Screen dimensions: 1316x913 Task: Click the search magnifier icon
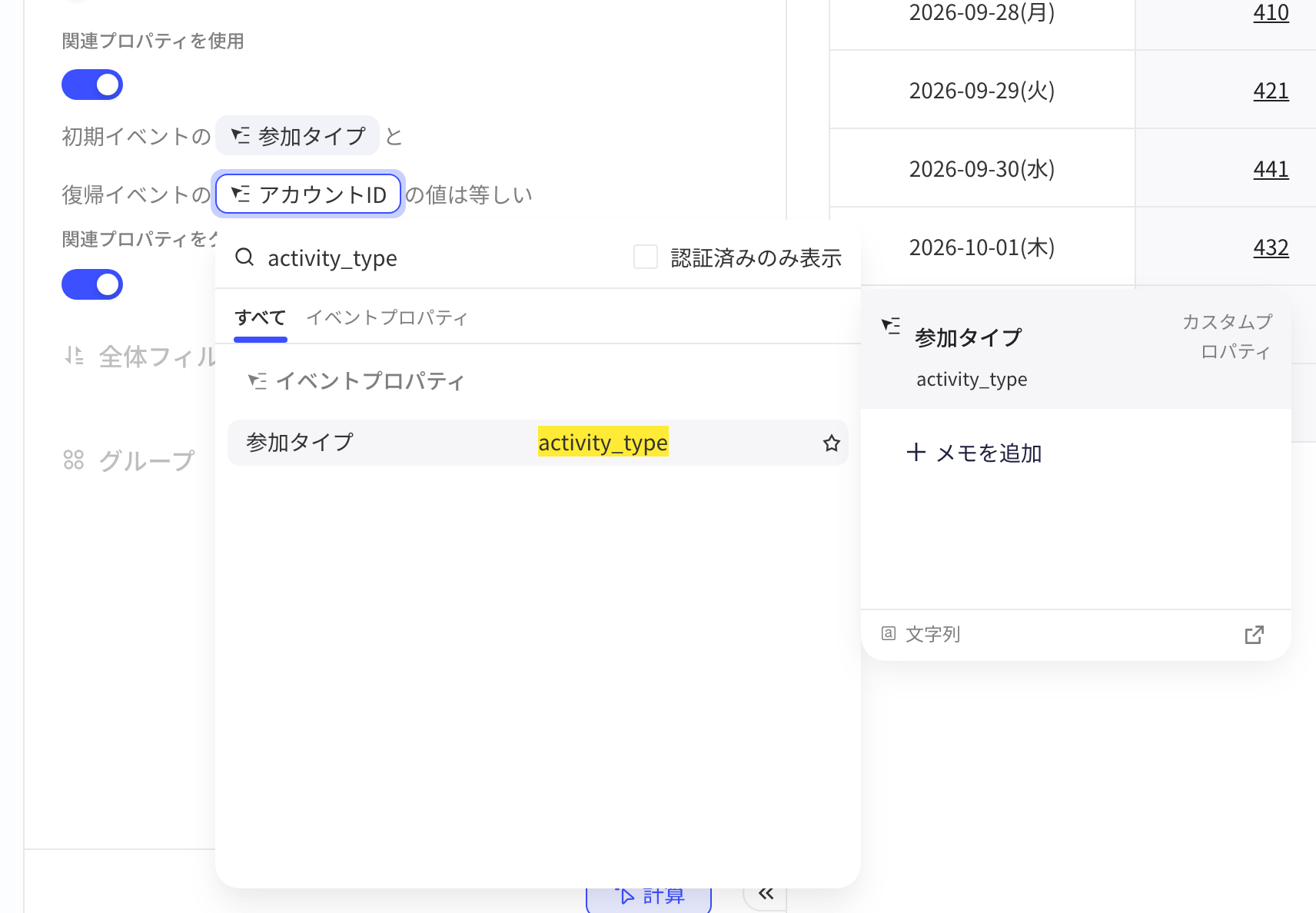pyautogui.click(x=244, y=257)
